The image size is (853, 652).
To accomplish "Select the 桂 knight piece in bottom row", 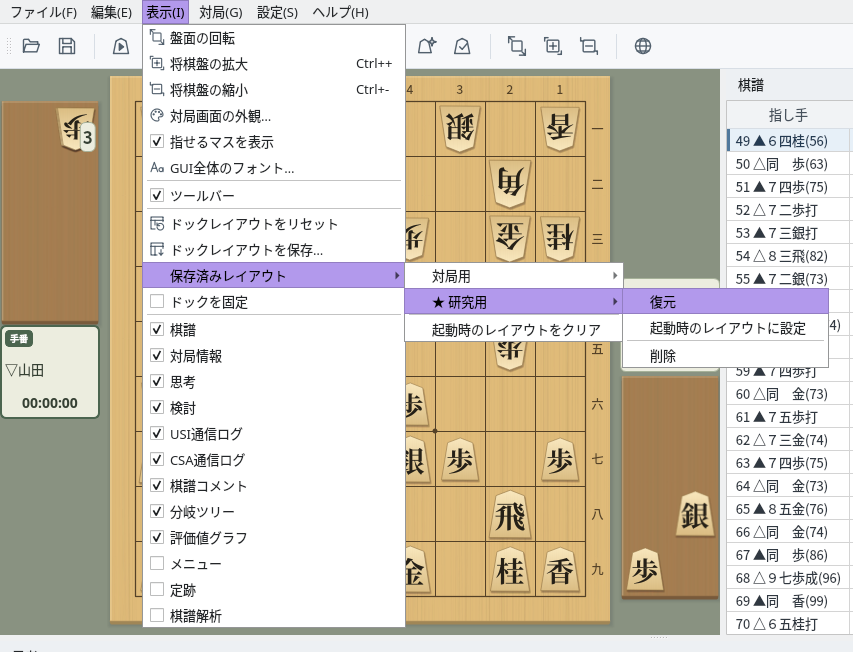I will coord(510,571).
